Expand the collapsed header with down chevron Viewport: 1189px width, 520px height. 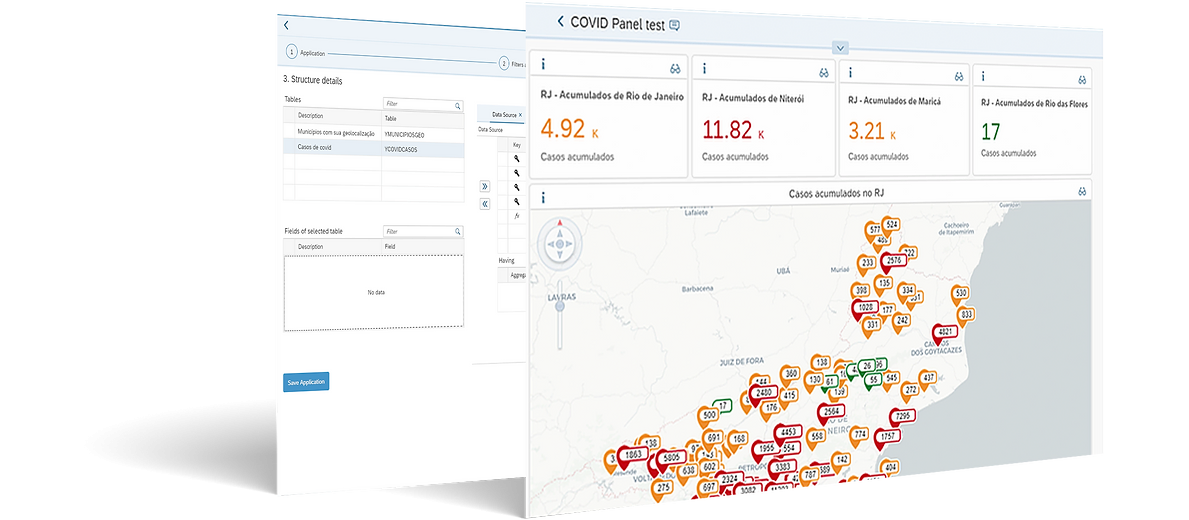tap(840, 48)
